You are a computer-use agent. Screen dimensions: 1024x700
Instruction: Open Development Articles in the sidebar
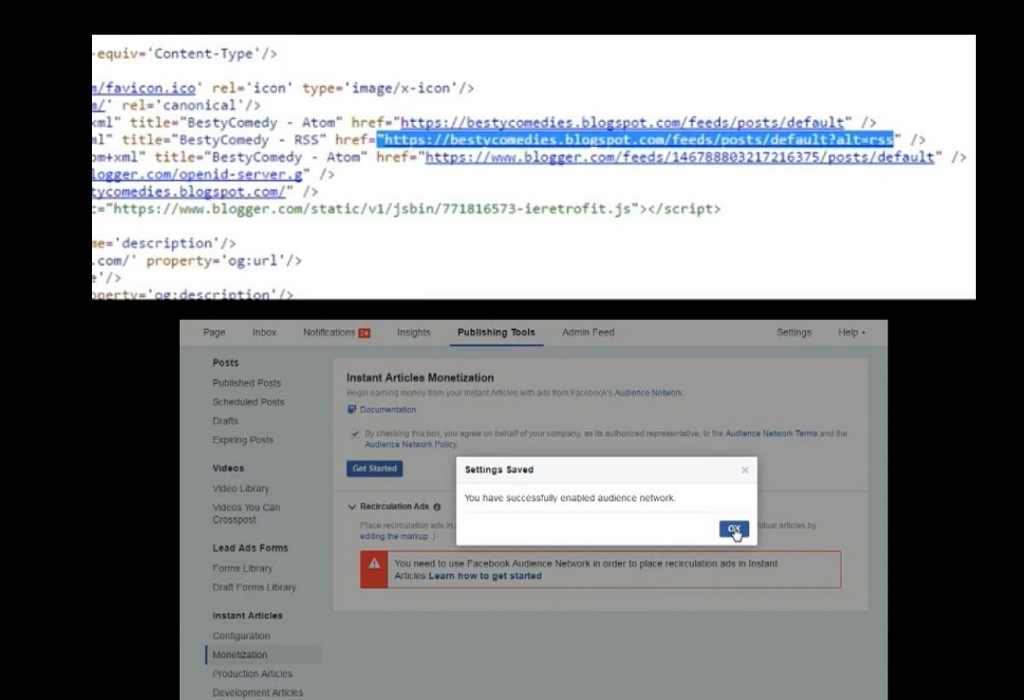point(257,692)
